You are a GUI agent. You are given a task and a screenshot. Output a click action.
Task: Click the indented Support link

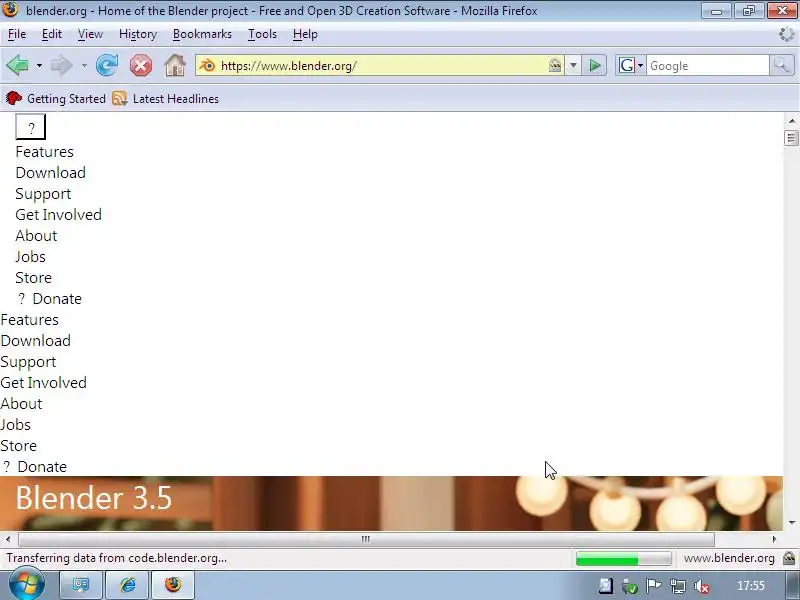coord(43,194)
